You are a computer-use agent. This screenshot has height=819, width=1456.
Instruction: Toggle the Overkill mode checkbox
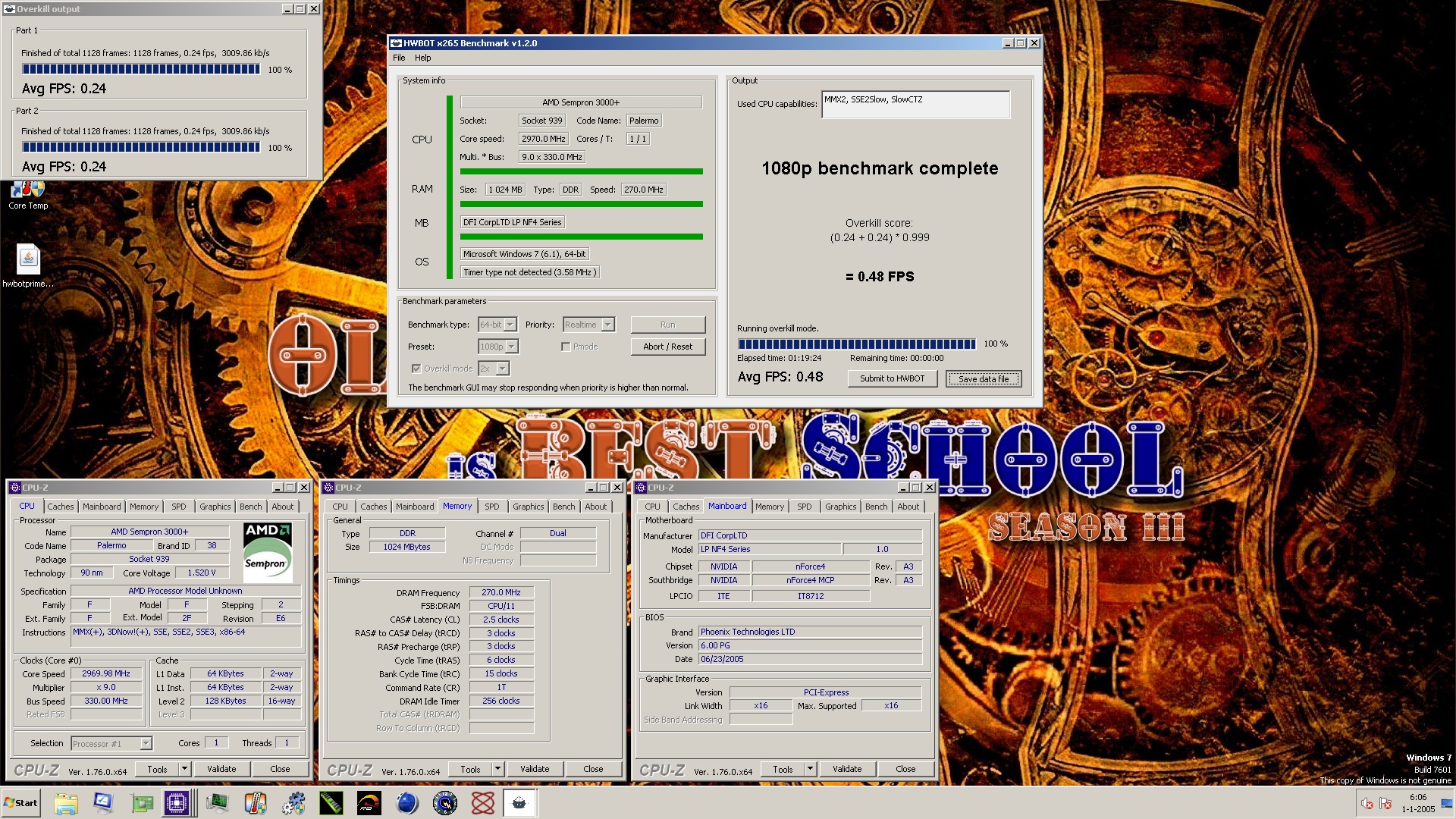(416, 369)
